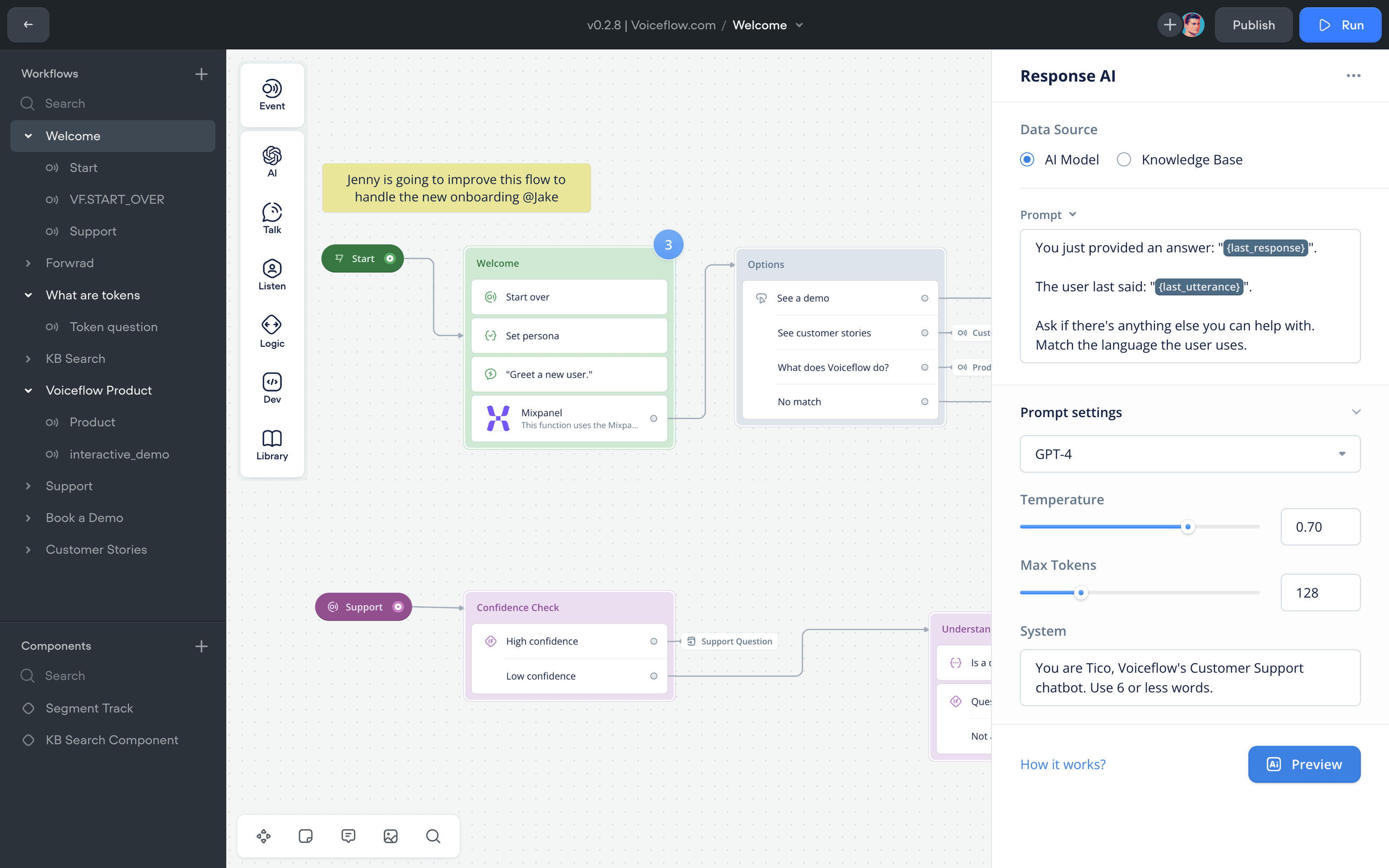Select the Listen block tool

(x=271, y=274)
